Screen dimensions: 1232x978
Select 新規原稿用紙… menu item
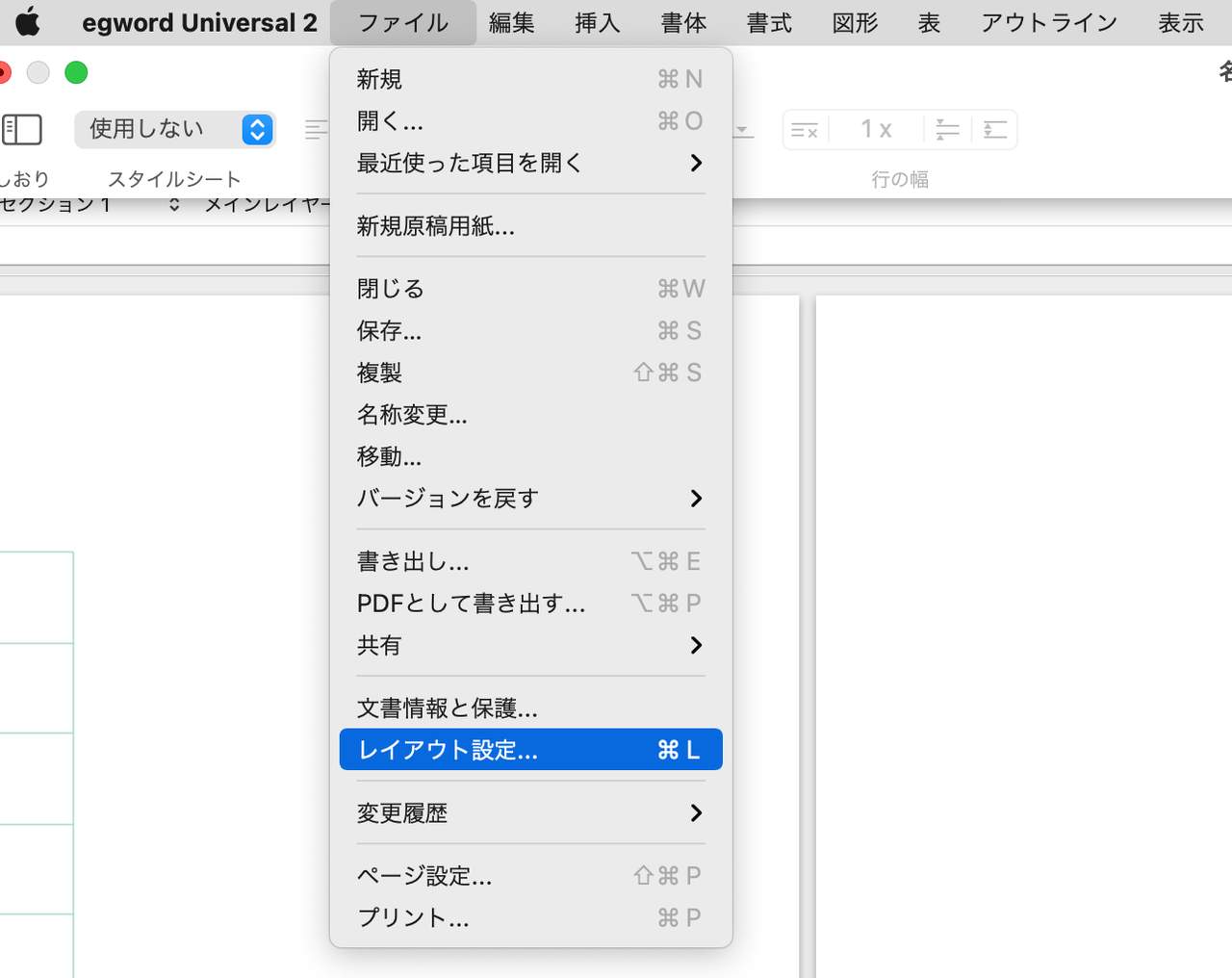click(531, 226)
